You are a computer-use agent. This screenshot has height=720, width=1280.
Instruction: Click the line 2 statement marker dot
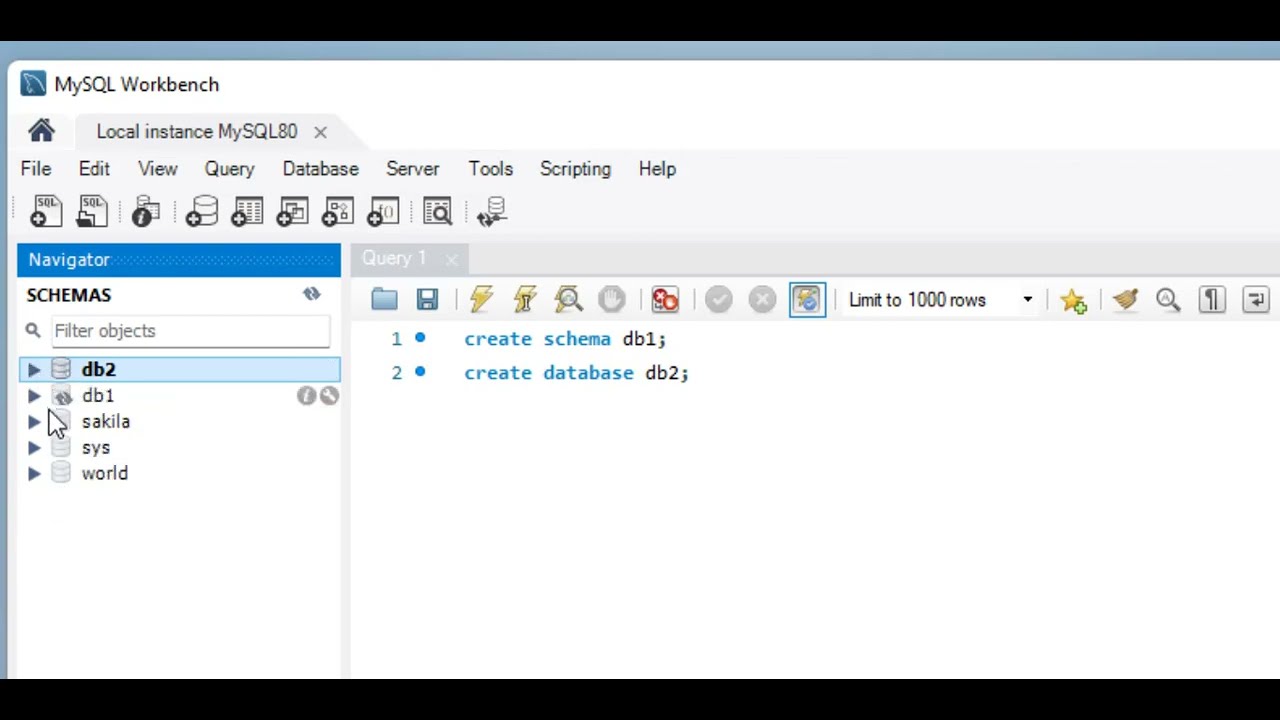(420, 372)
